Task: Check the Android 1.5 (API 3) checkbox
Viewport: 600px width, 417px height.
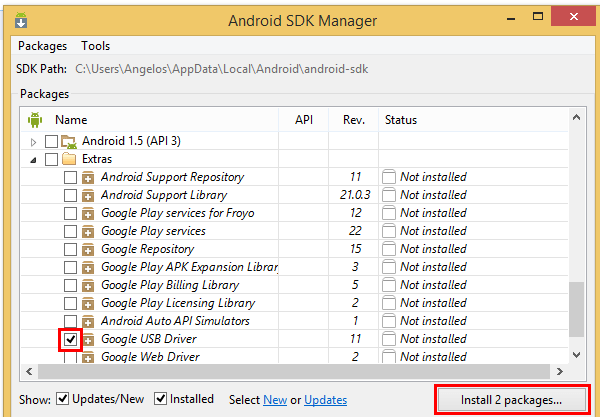Action: click(x=51, y=141)
